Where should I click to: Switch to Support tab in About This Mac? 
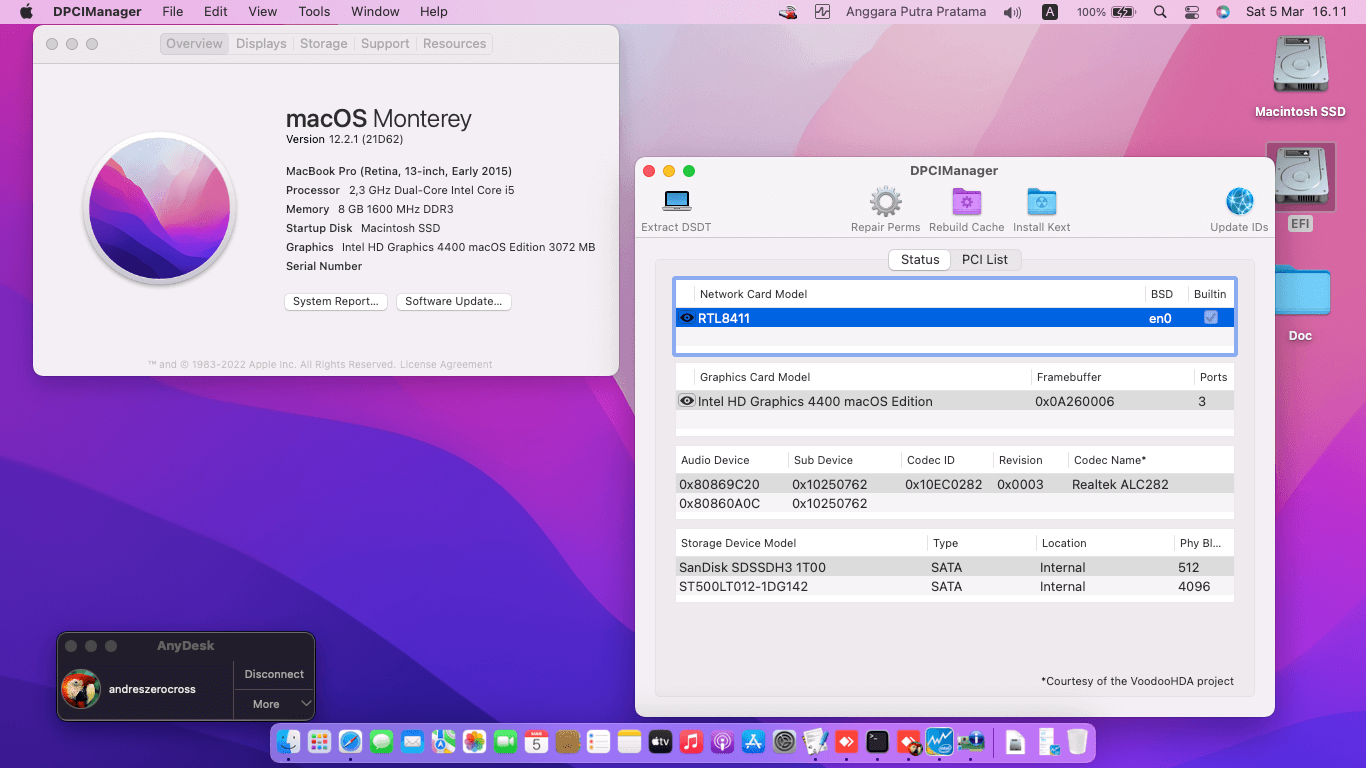tap(385, 44)
